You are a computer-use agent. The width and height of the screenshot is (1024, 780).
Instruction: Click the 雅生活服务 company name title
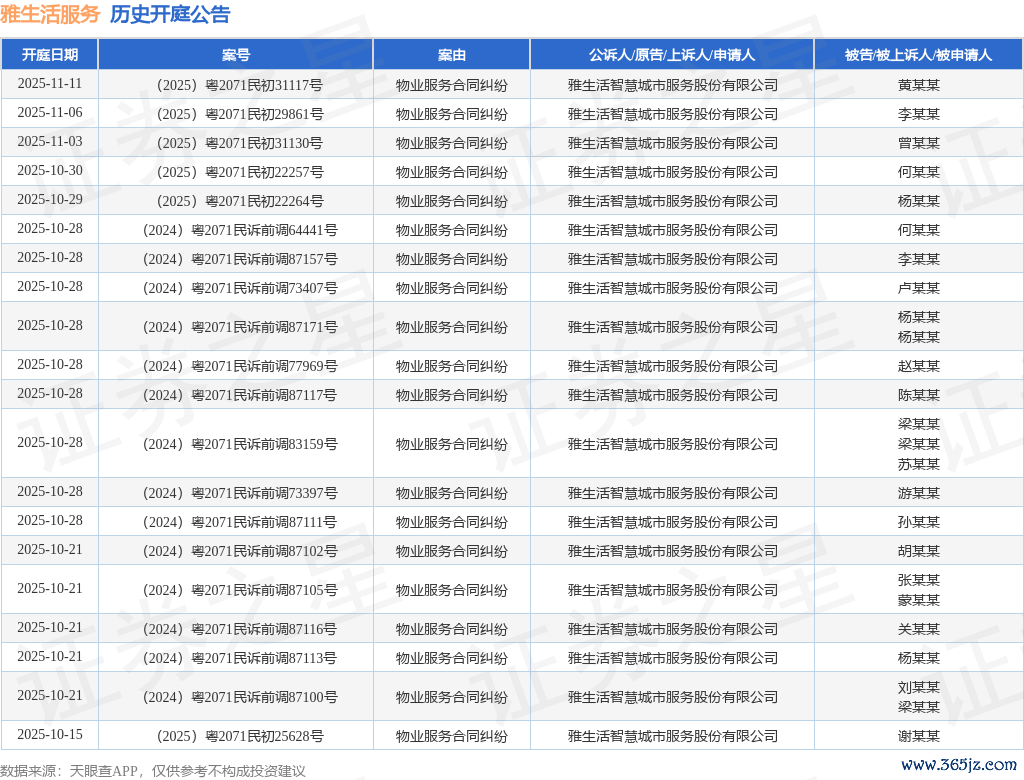[x=51, y=15]
